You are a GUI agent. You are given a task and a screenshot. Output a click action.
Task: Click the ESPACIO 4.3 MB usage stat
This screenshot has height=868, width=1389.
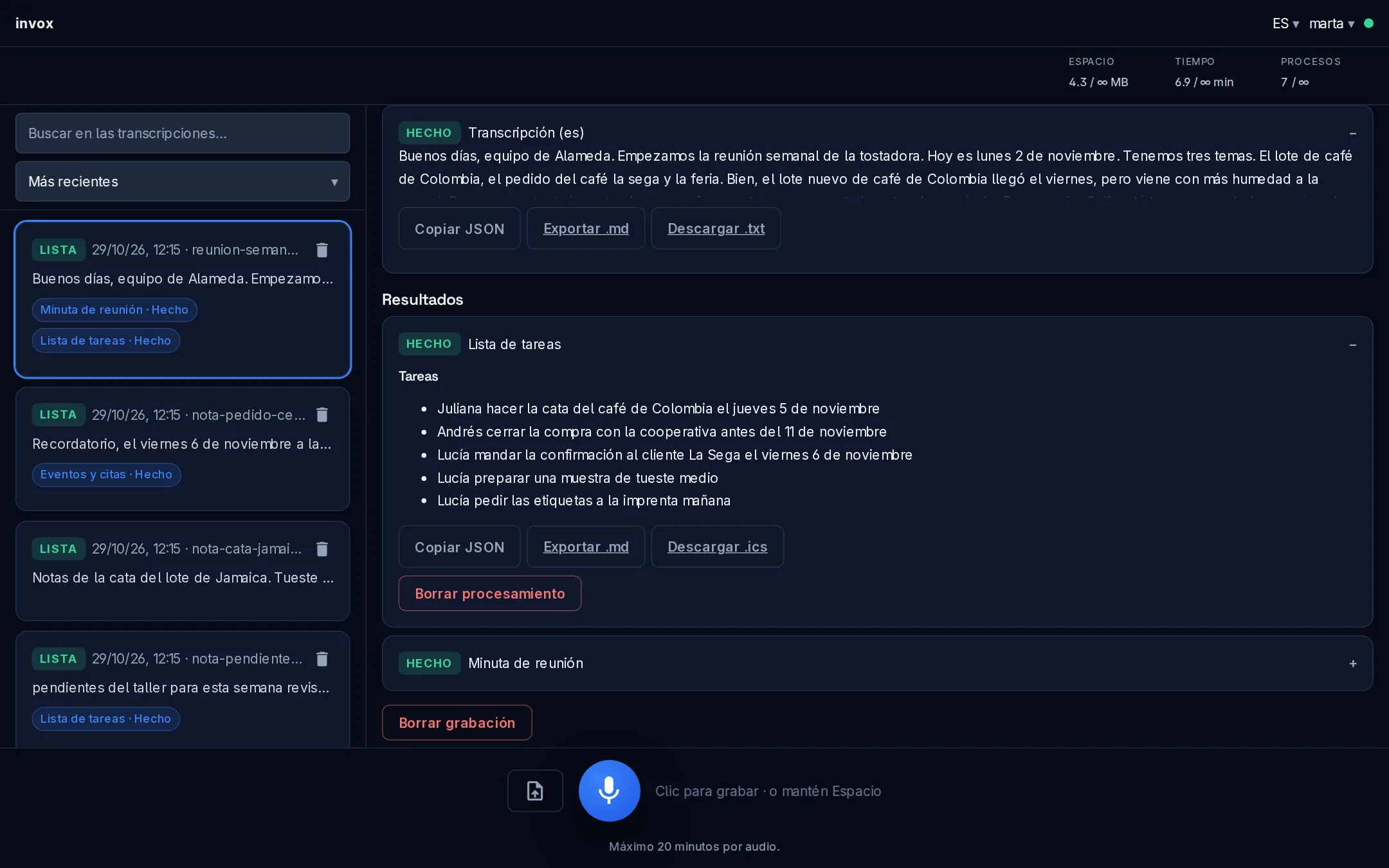click(1098, 72)
